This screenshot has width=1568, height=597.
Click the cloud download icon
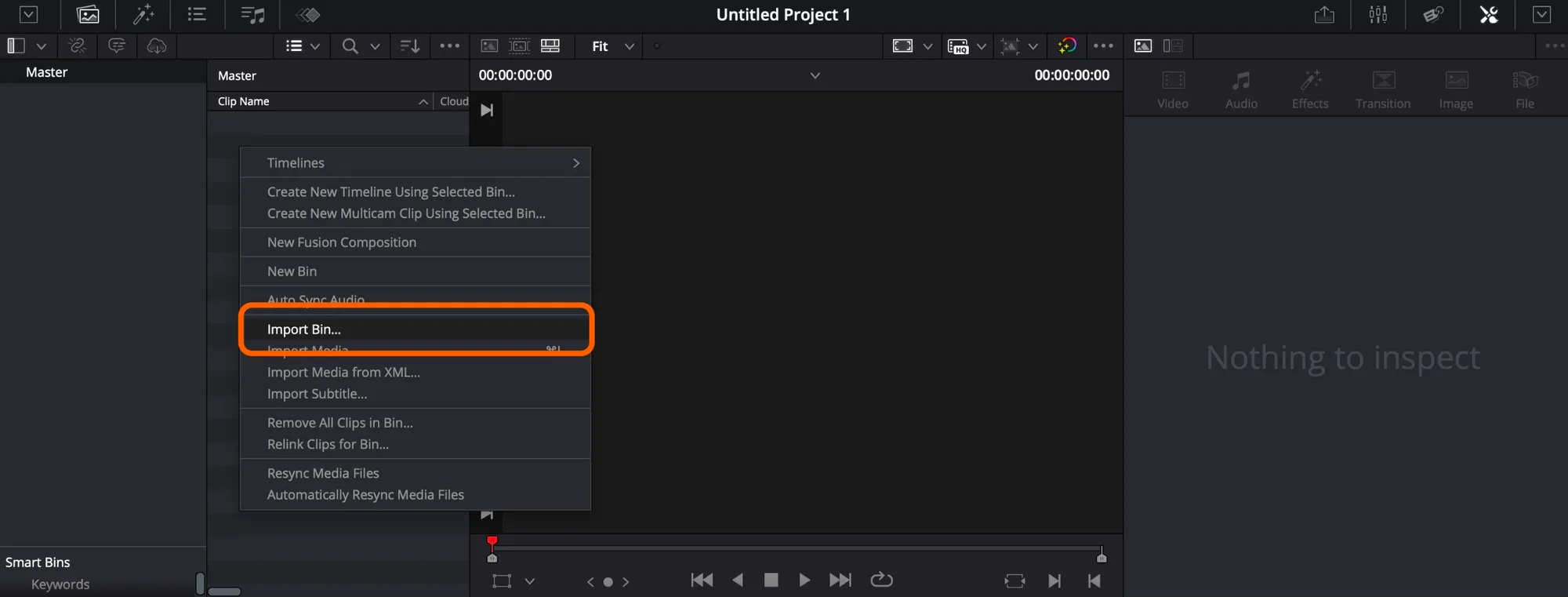coord(157,46)
